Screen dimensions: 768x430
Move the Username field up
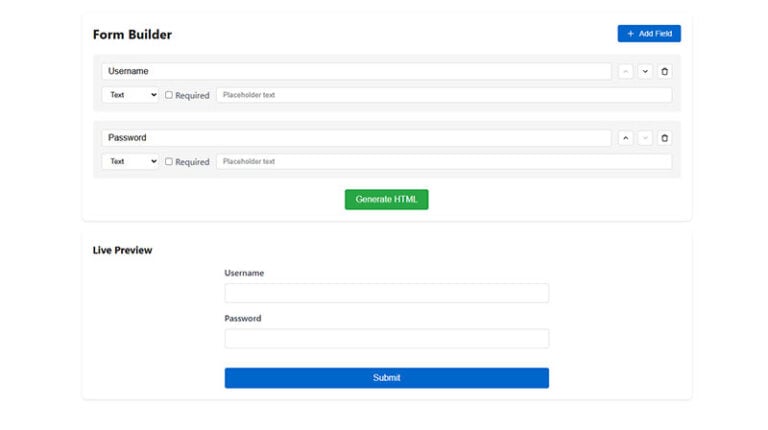(x=625, y=72)
